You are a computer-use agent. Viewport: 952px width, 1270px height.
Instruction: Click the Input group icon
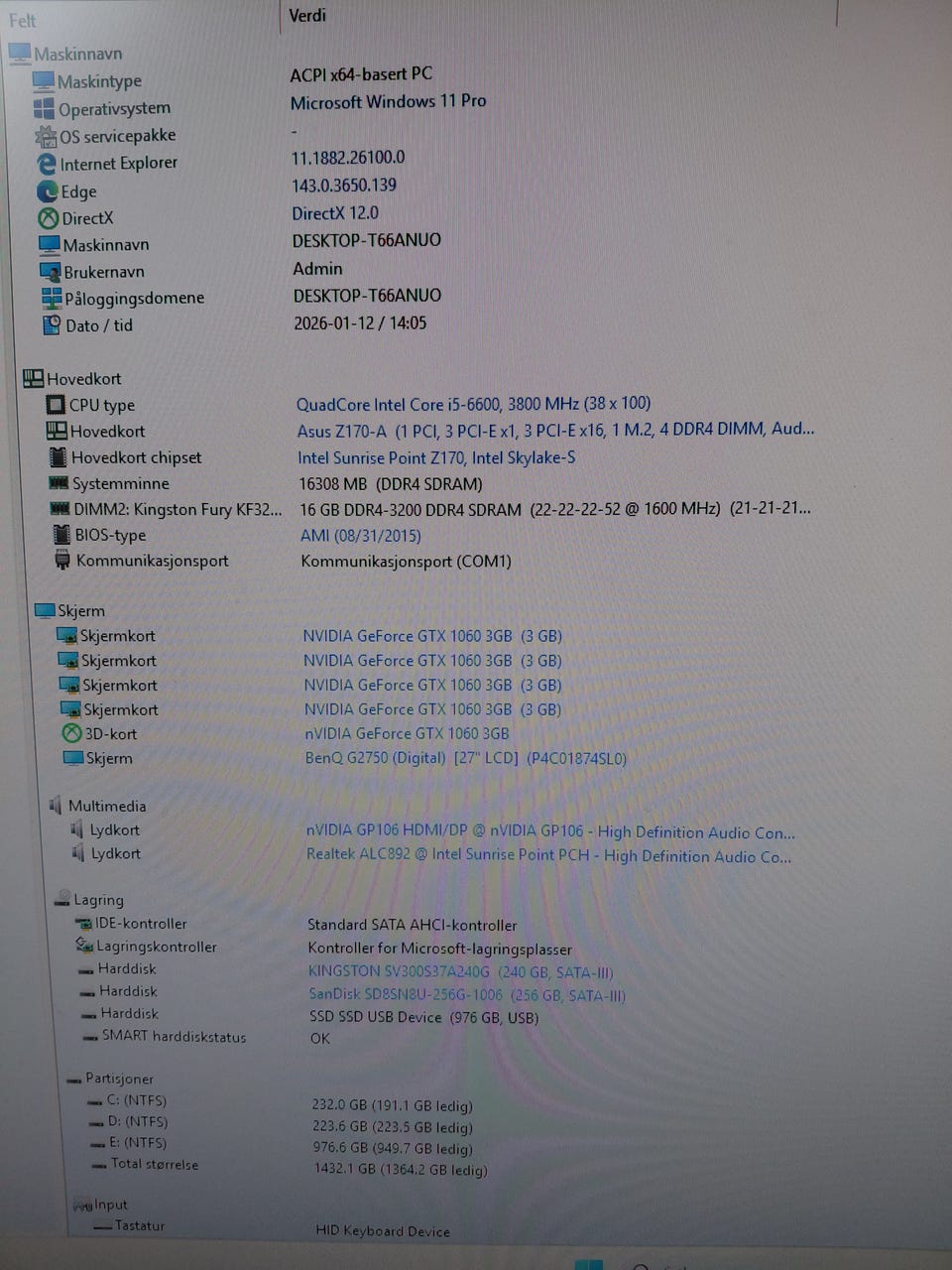coord(83,1206)
